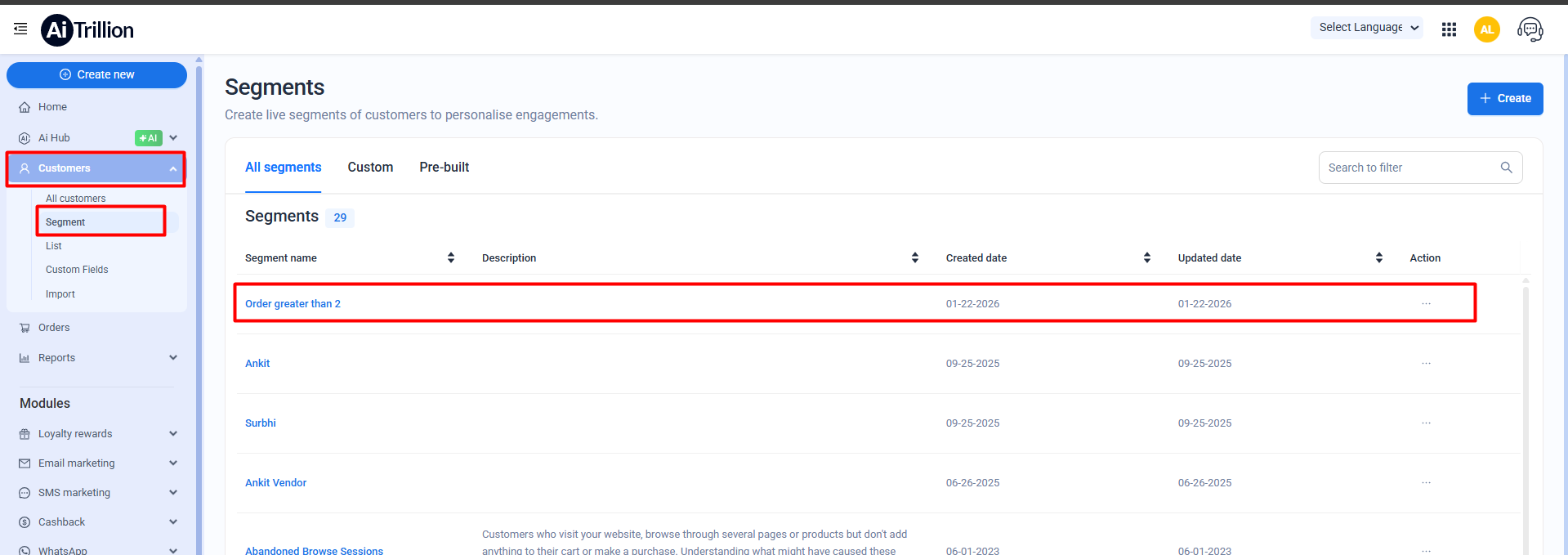The height and width of the screenshot is (555, 1568).
Task: Switch to the Pre-built tab
Action: tap(444, 167)
